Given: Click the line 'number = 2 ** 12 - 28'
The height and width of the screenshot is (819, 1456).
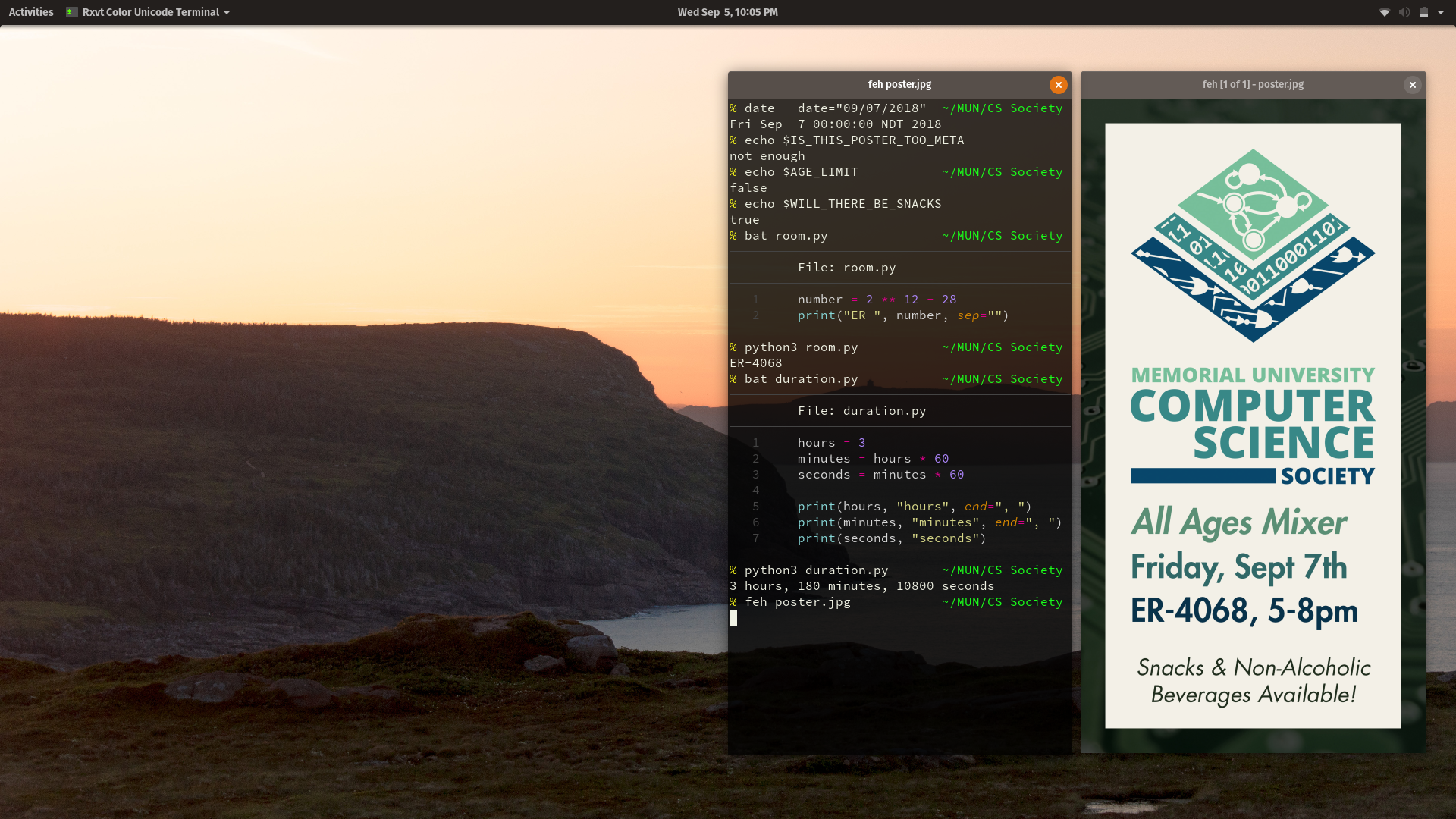Looking at the screenshot, I should 877,300.
